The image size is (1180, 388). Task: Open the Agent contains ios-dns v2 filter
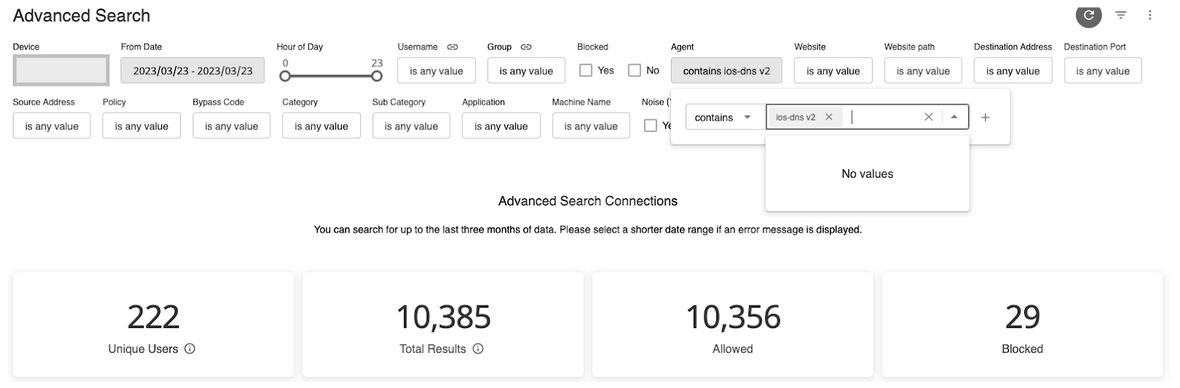726,71
